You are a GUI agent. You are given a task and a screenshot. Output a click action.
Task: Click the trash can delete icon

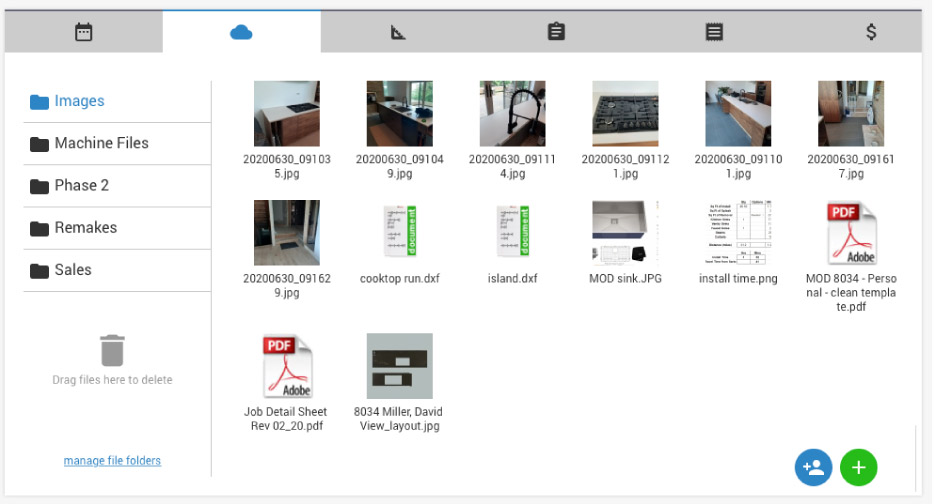pos(112,351)
